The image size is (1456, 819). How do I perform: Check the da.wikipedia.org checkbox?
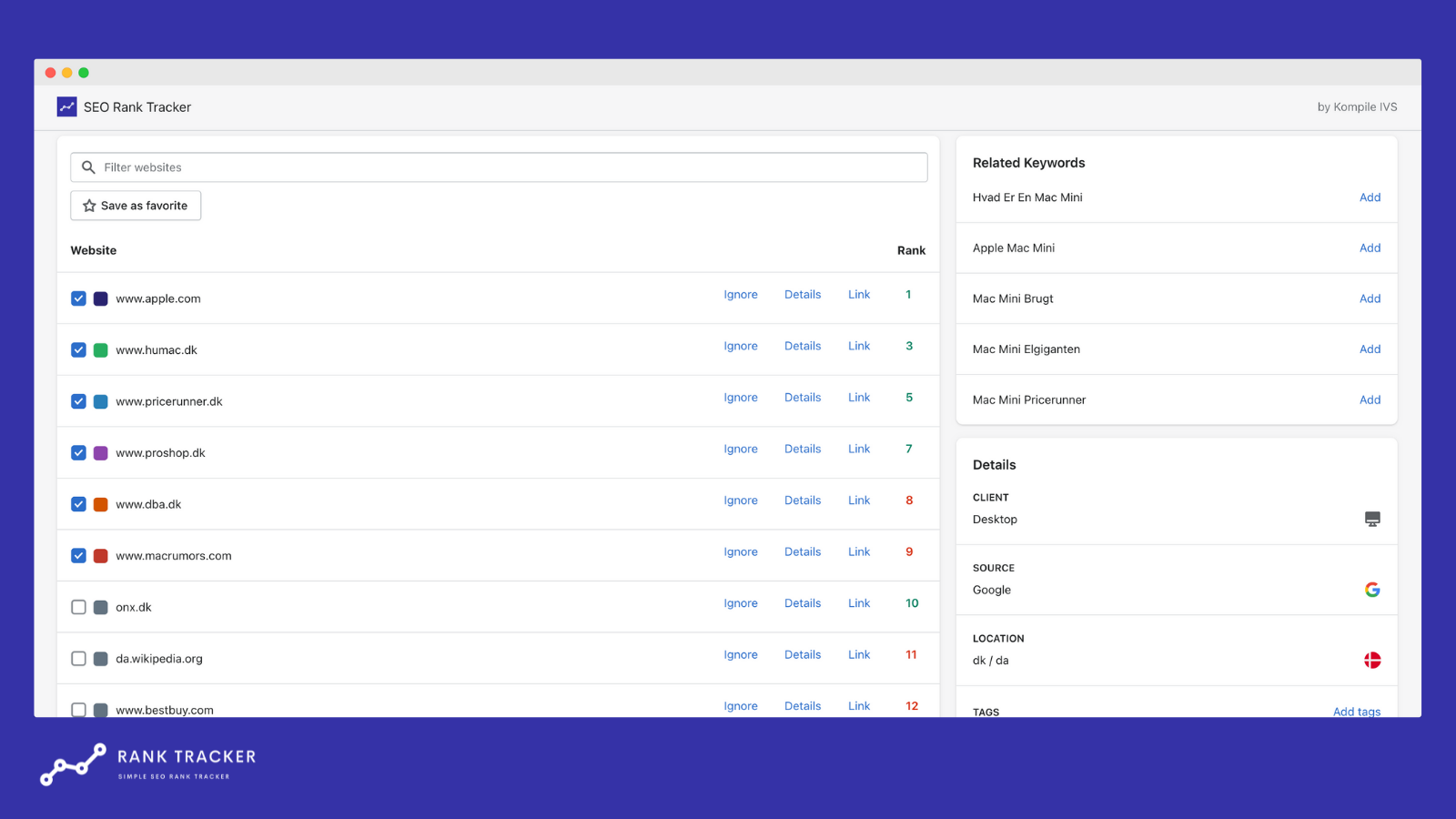click(x=78, y=659)
